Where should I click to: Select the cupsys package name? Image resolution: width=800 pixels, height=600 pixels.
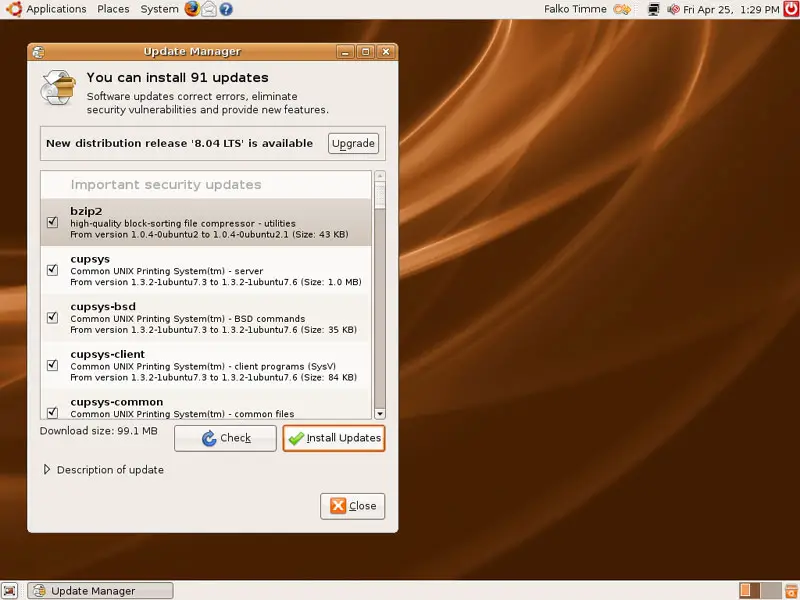(90, 259)
